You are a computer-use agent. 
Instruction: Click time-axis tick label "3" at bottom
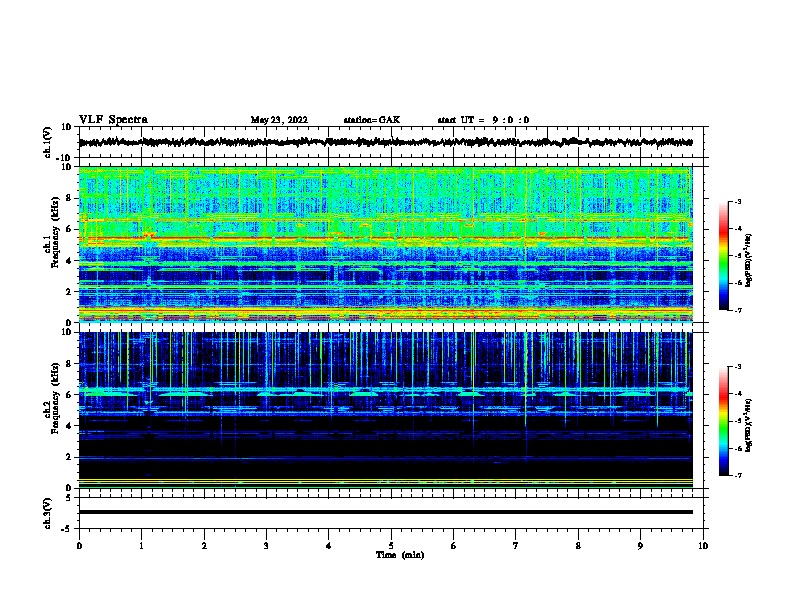click(266, 546)
